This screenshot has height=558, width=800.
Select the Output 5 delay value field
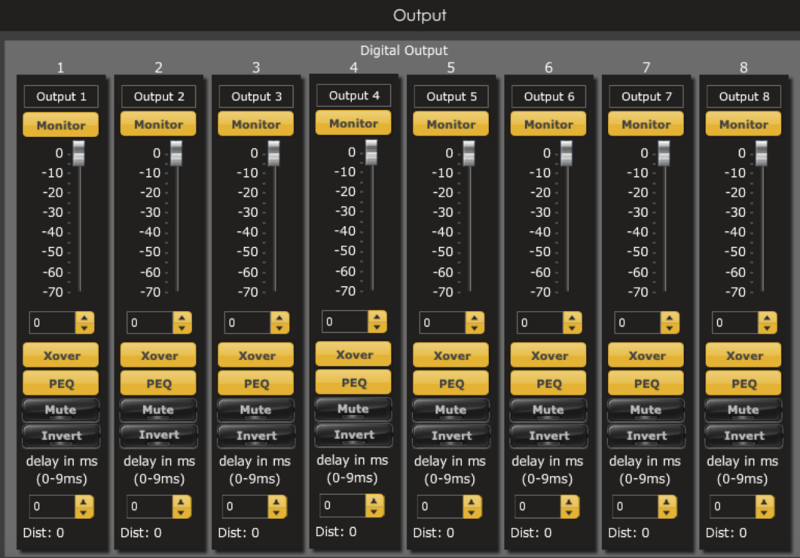pyautogui.click(x=435, y=507)
